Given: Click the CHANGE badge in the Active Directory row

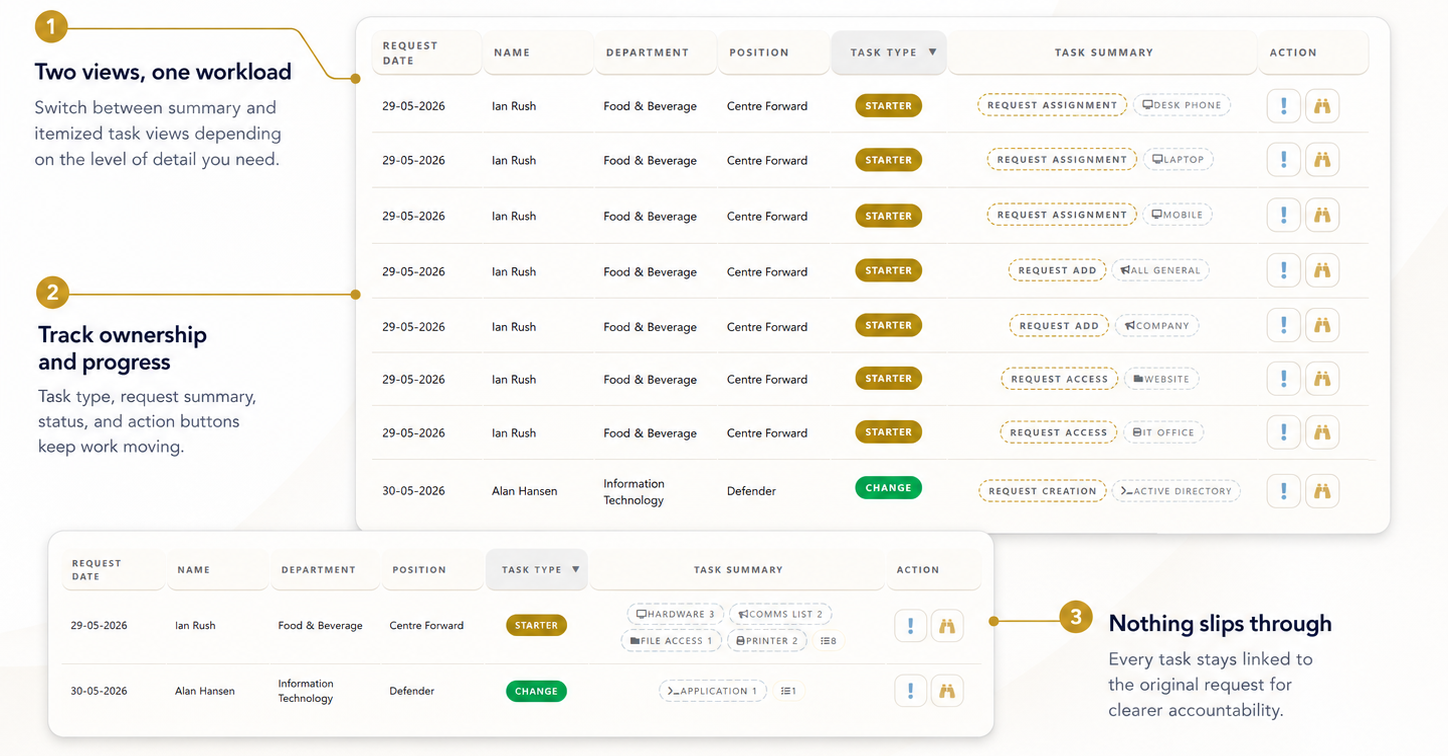Looking at the screenshot, I should tap(888, 488).
